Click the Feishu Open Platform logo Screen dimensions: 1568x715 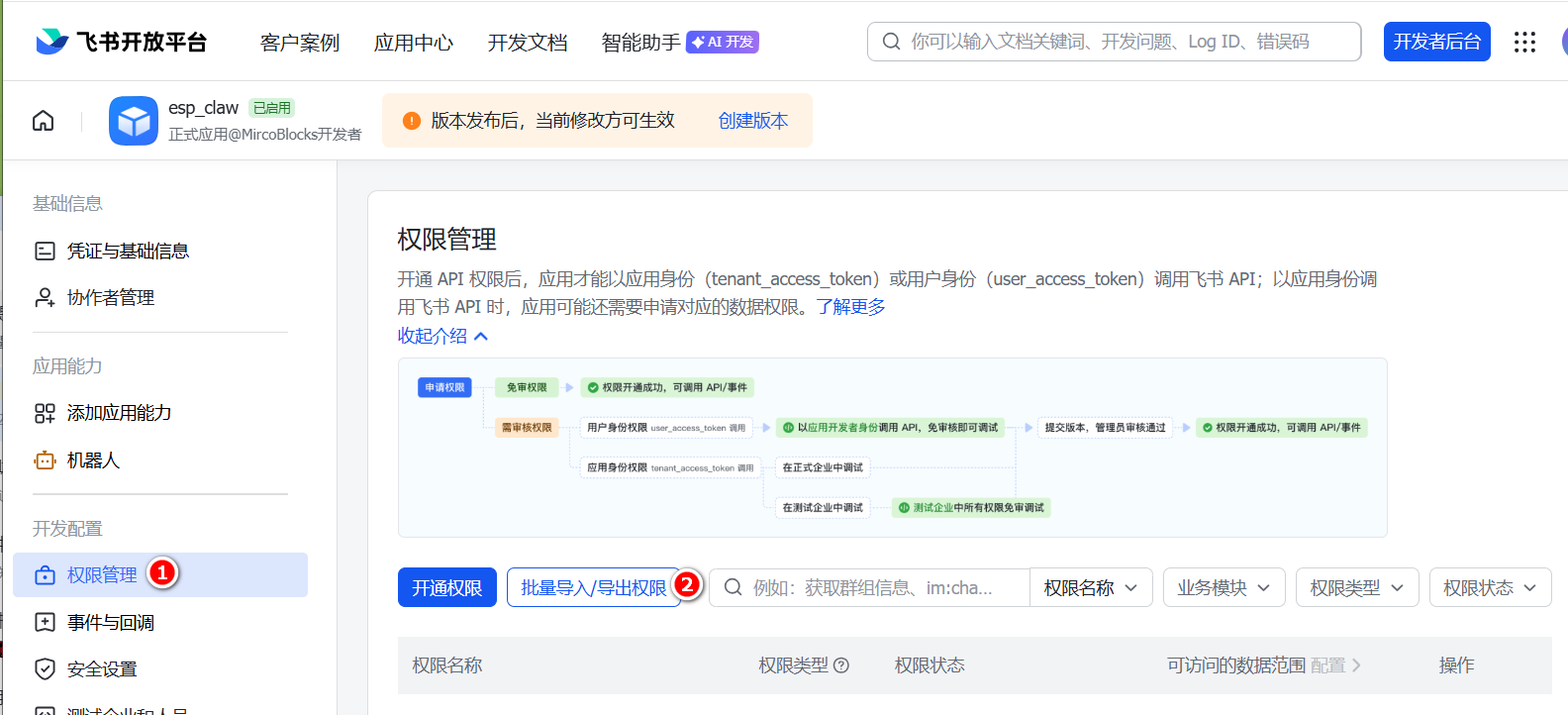tap(121, 42)
